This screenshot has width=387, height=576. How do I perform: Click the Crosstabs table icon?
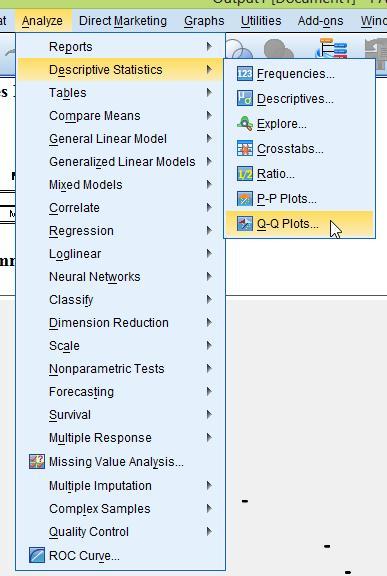(x=245, y=149)
